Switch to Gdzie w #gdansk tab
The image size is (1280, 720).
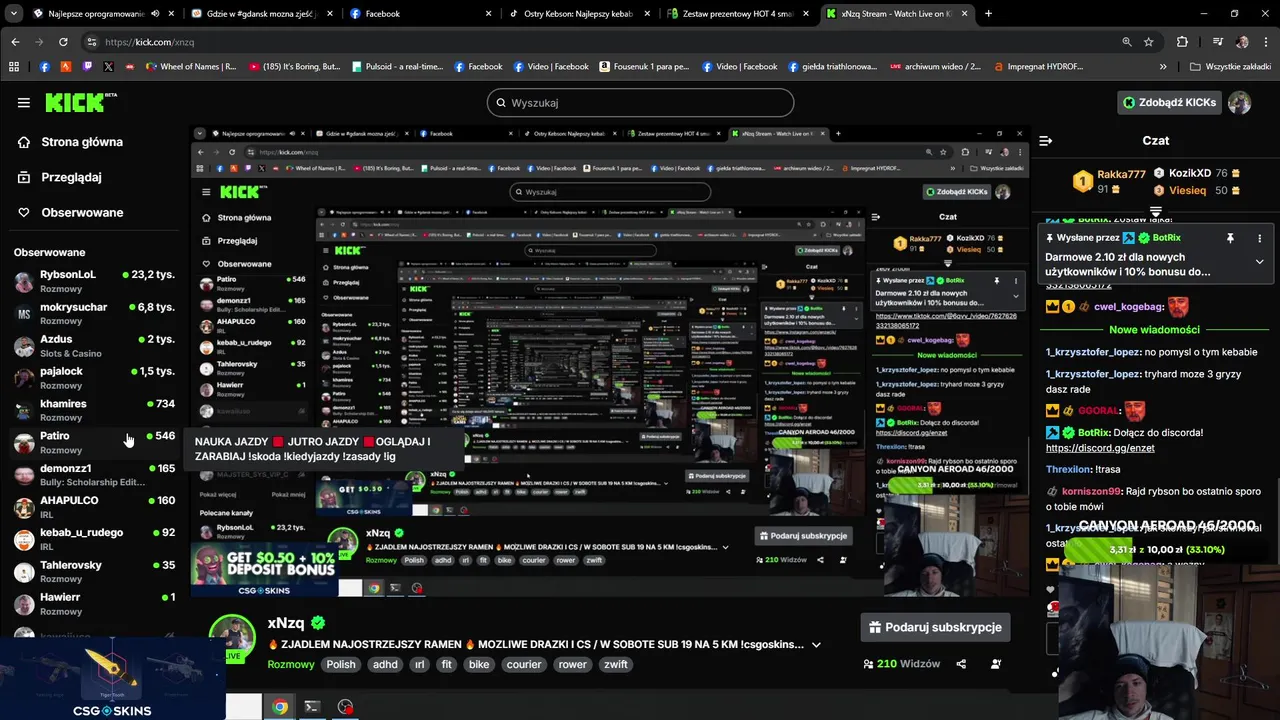point(260,14)
